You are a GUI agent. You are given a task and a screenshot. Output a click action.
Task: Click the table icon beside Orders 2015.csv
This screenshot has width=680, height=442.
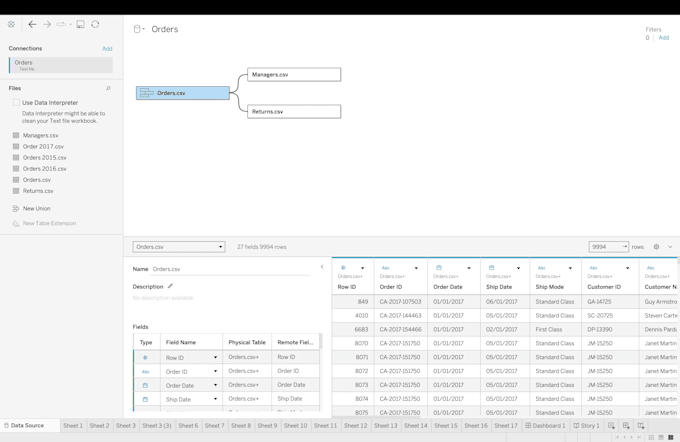click(16, 157)
